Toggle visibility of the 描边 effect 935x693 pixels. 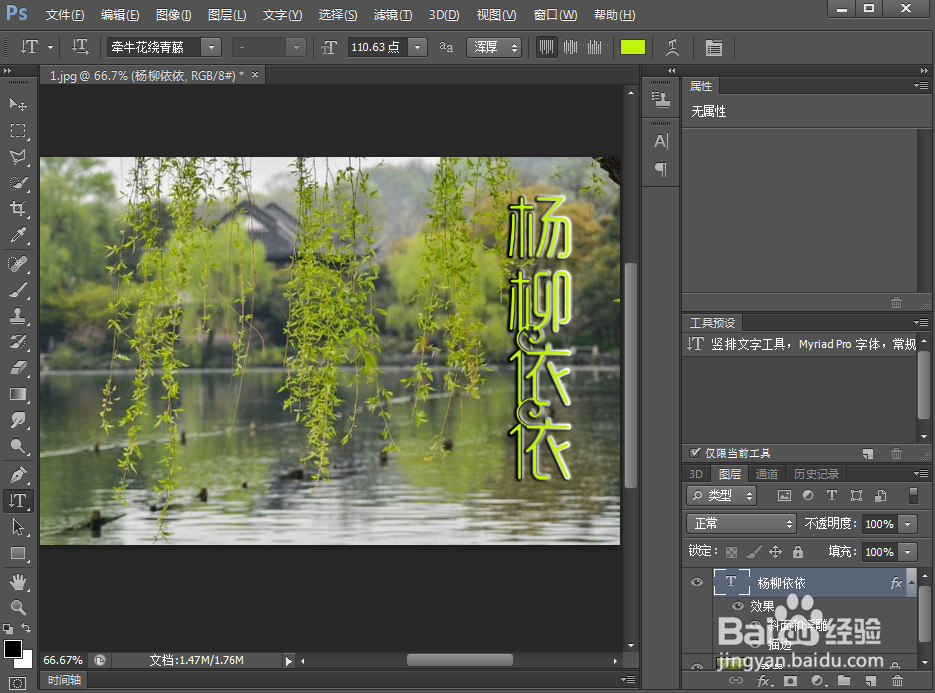point(755,645)
